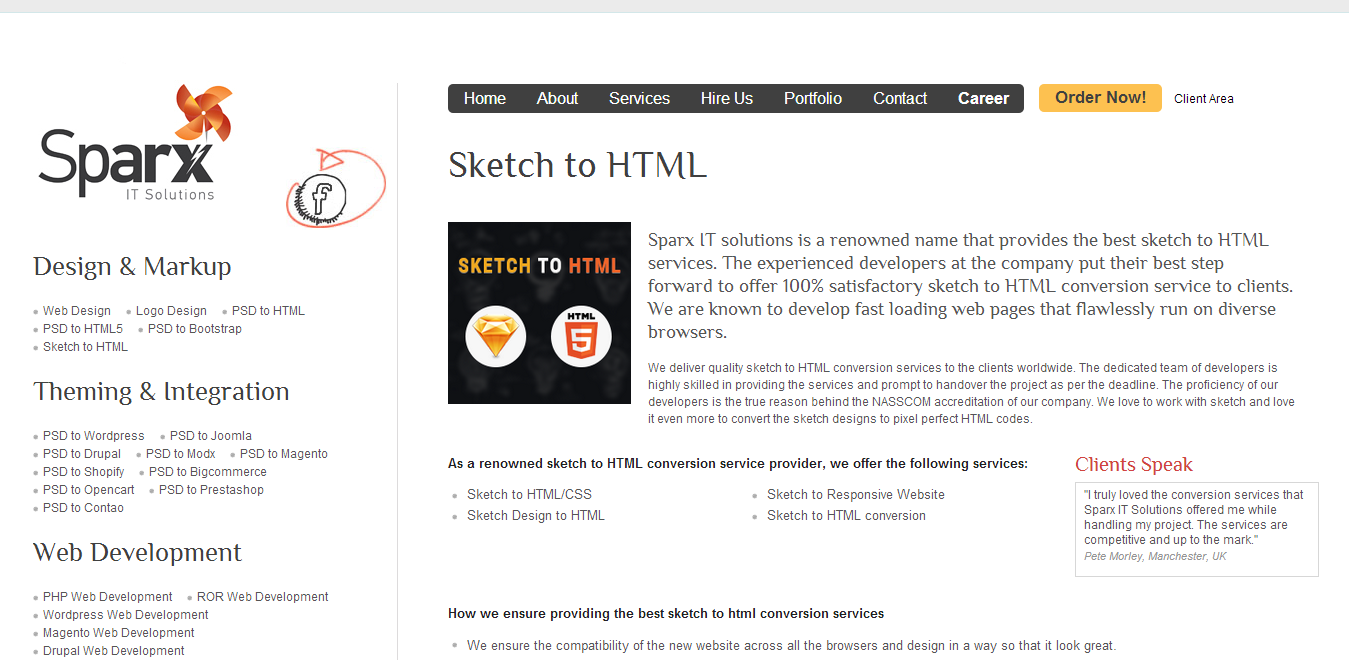Open PSD to Contao link
This screenshot has width=1349, height=660.
point(83,508)
